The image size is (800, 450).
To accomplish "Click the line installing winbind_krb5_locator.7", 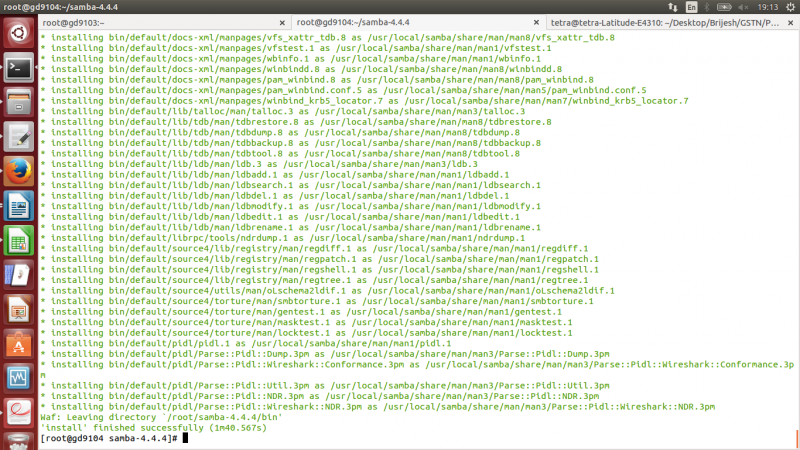I will coord(364,101).
